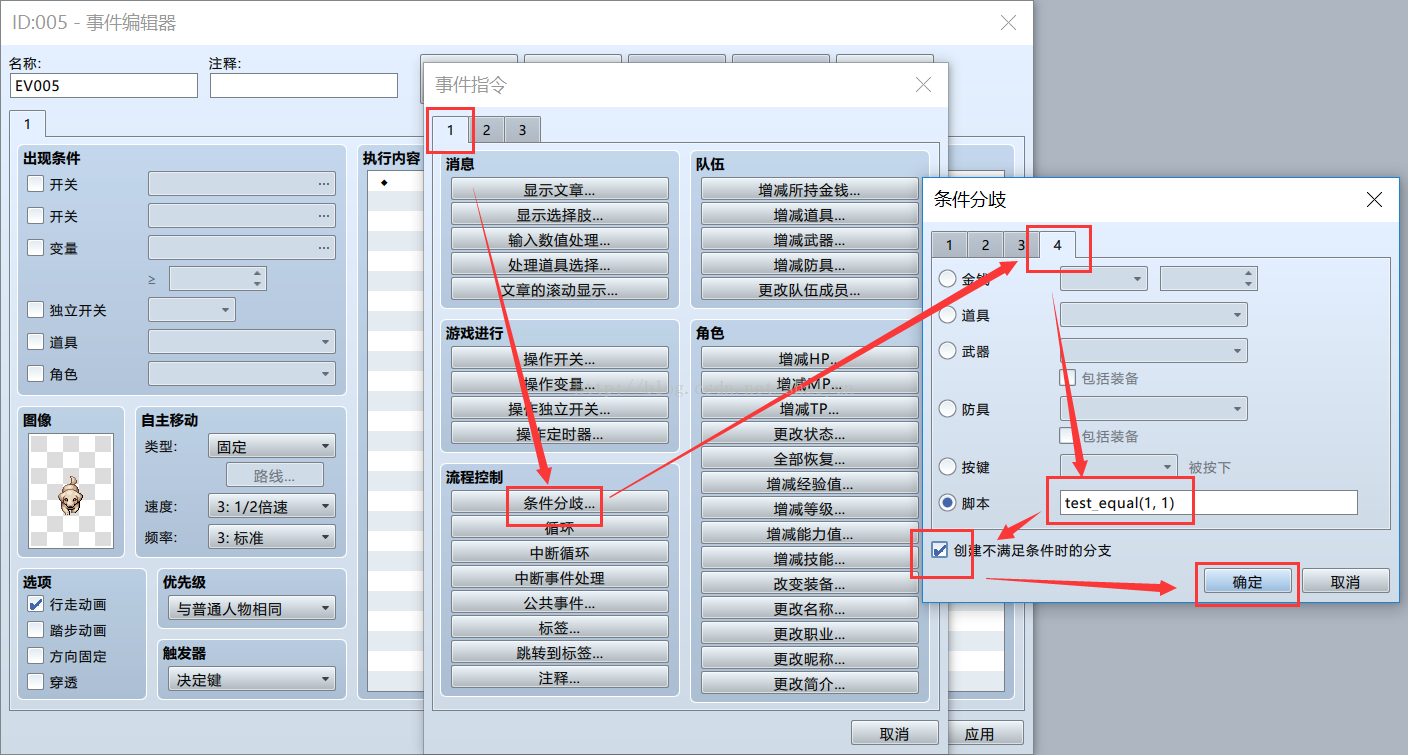Click the 变量 value stepper arrows
This screenshot has width=1408, height=755.
click(258, 278)
